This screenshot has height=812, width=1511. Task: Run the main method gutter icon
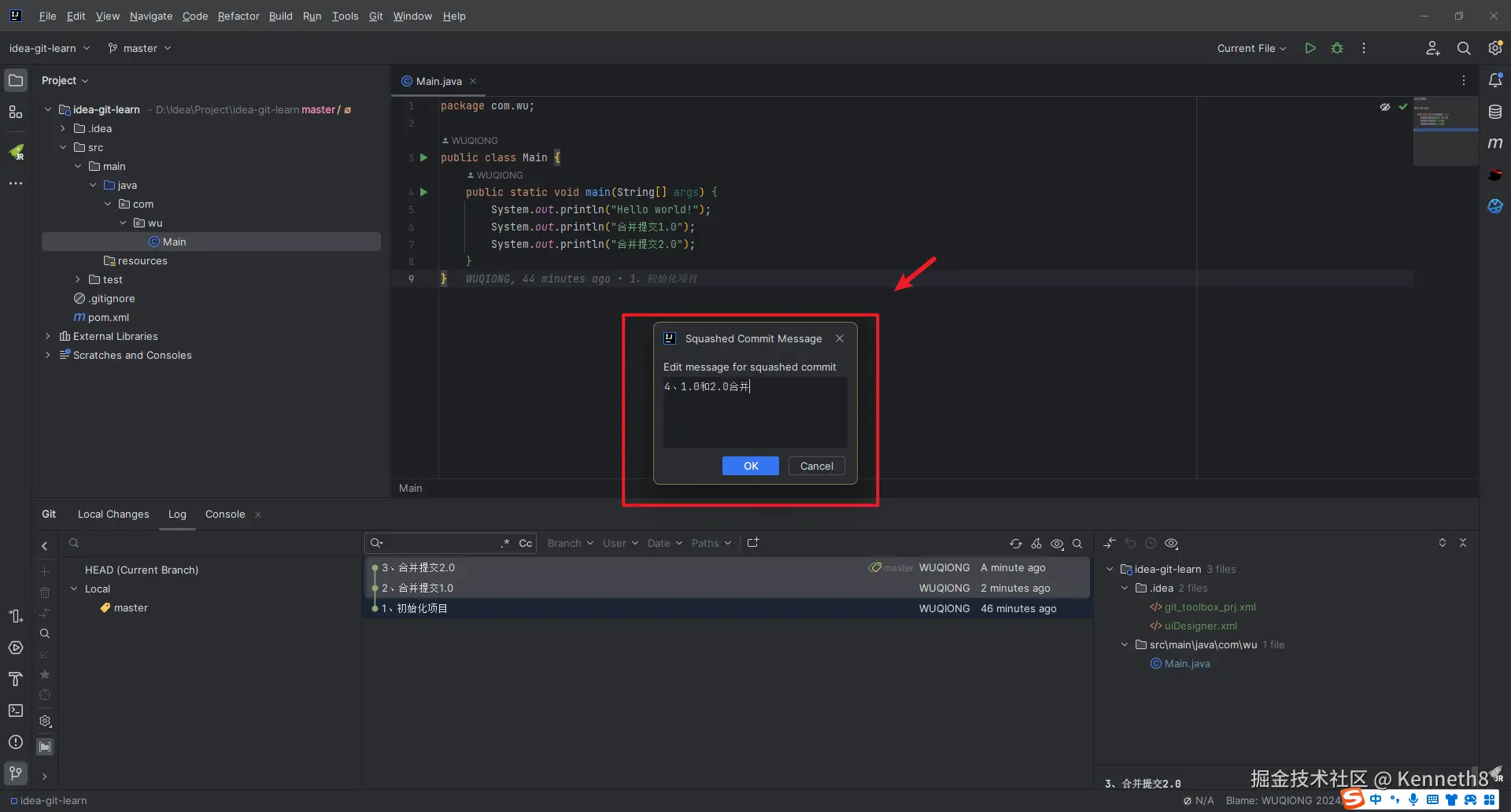423,192
